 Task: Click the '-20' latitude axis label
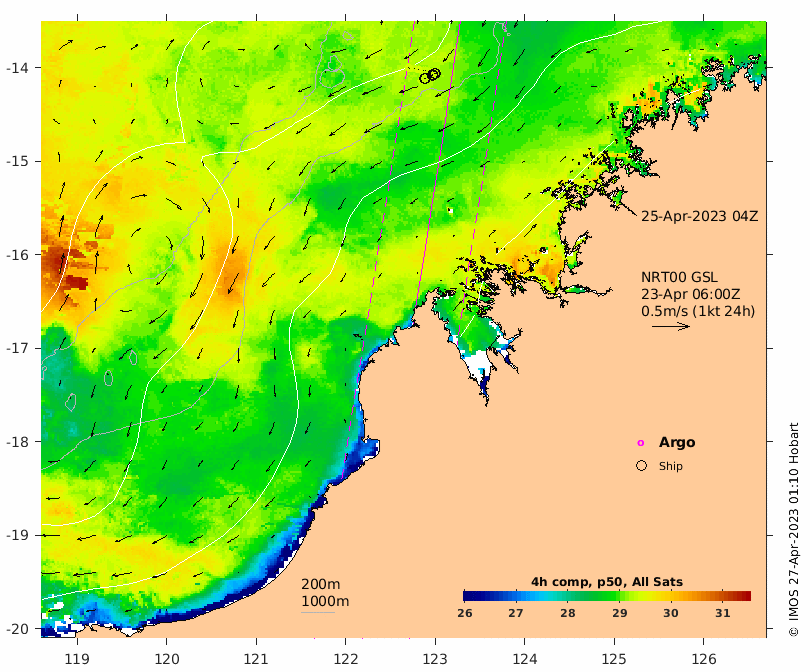pyautogui.click(x=17, y=629)
